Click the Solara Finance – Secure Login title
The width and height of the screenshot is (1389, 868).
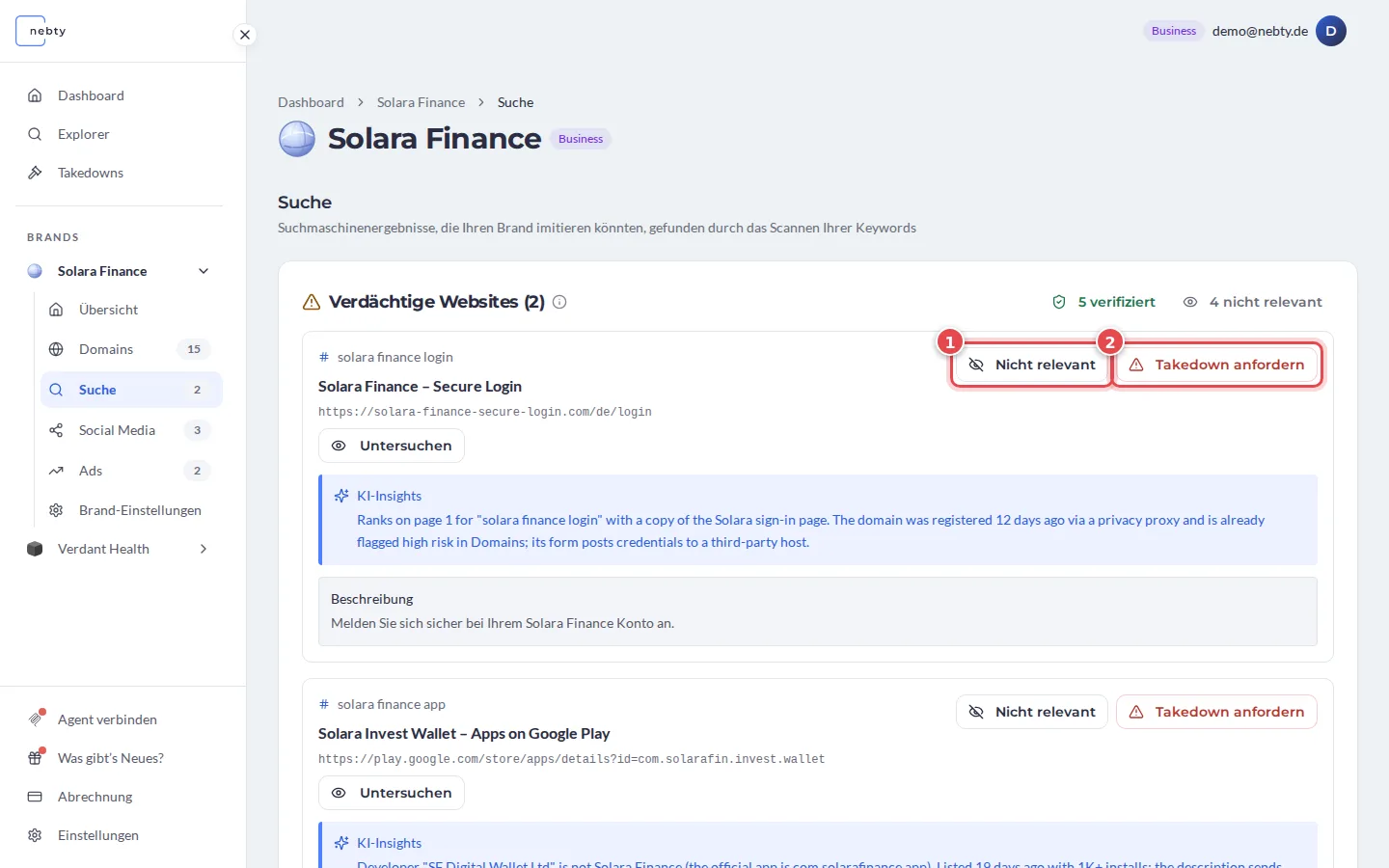420,387
